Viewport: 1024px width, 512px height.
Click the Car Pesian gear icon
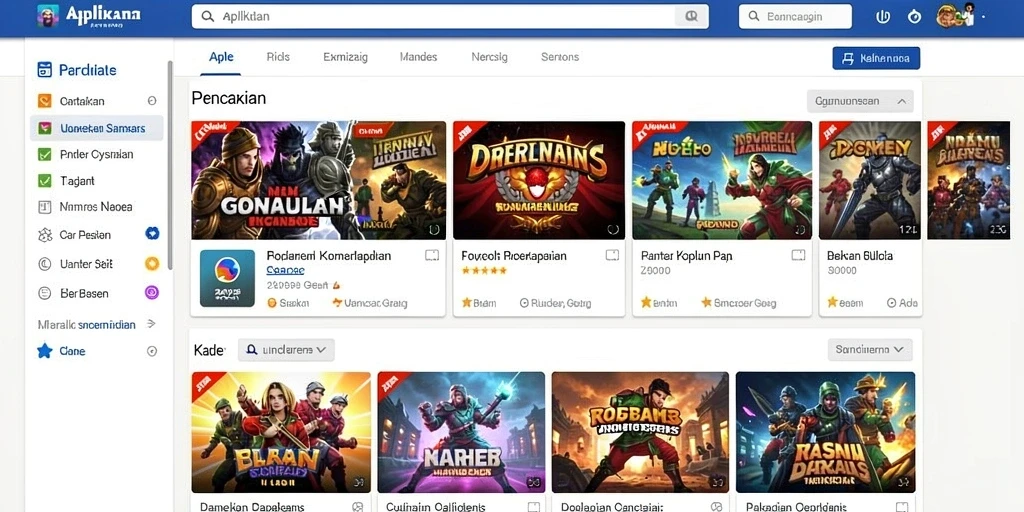click(44, 235)
